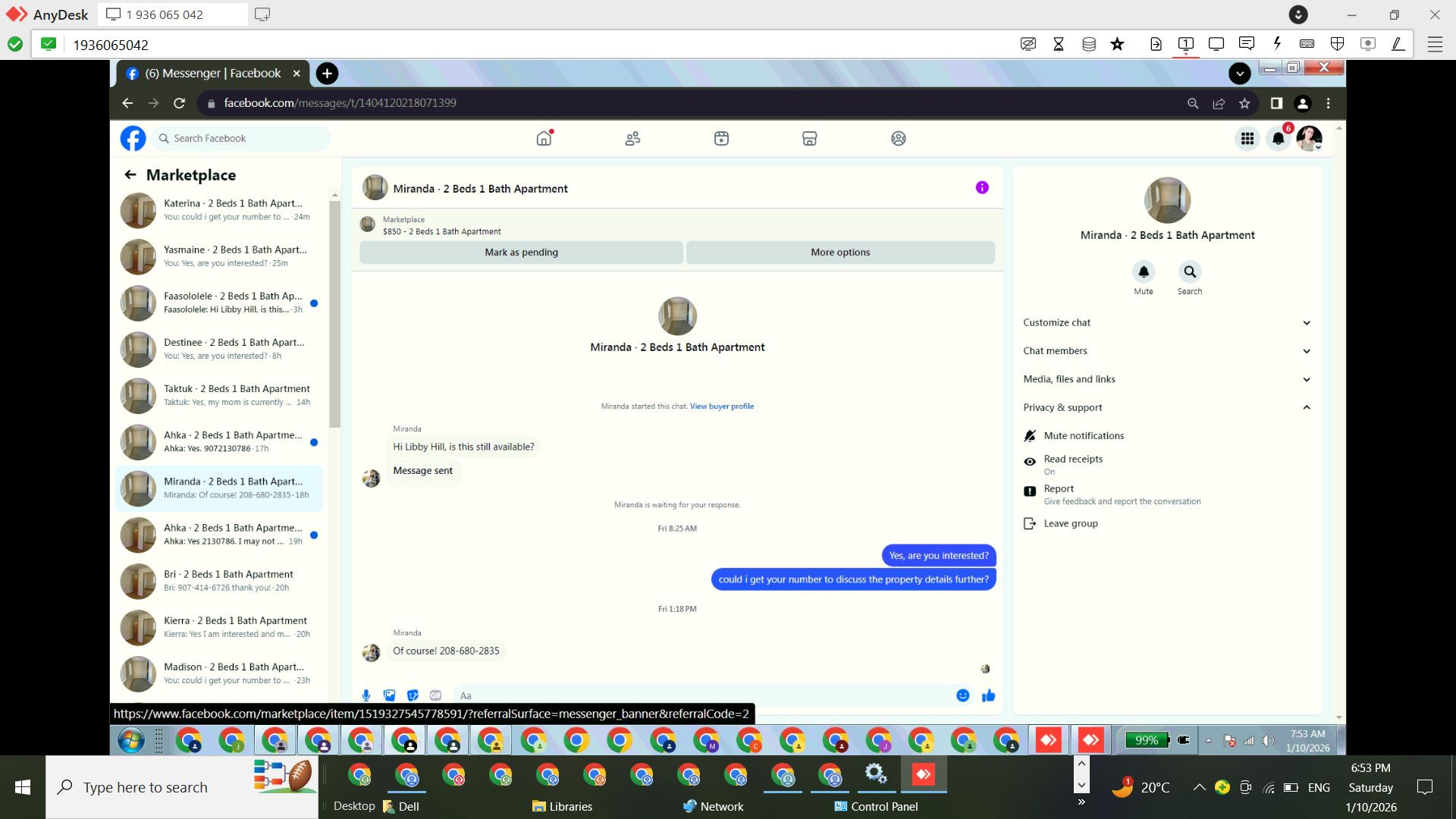Switch to Messenger Facebook browser tab
Image resolution: width=1456 pixels, height=819 pixels.
pos(212,74)
